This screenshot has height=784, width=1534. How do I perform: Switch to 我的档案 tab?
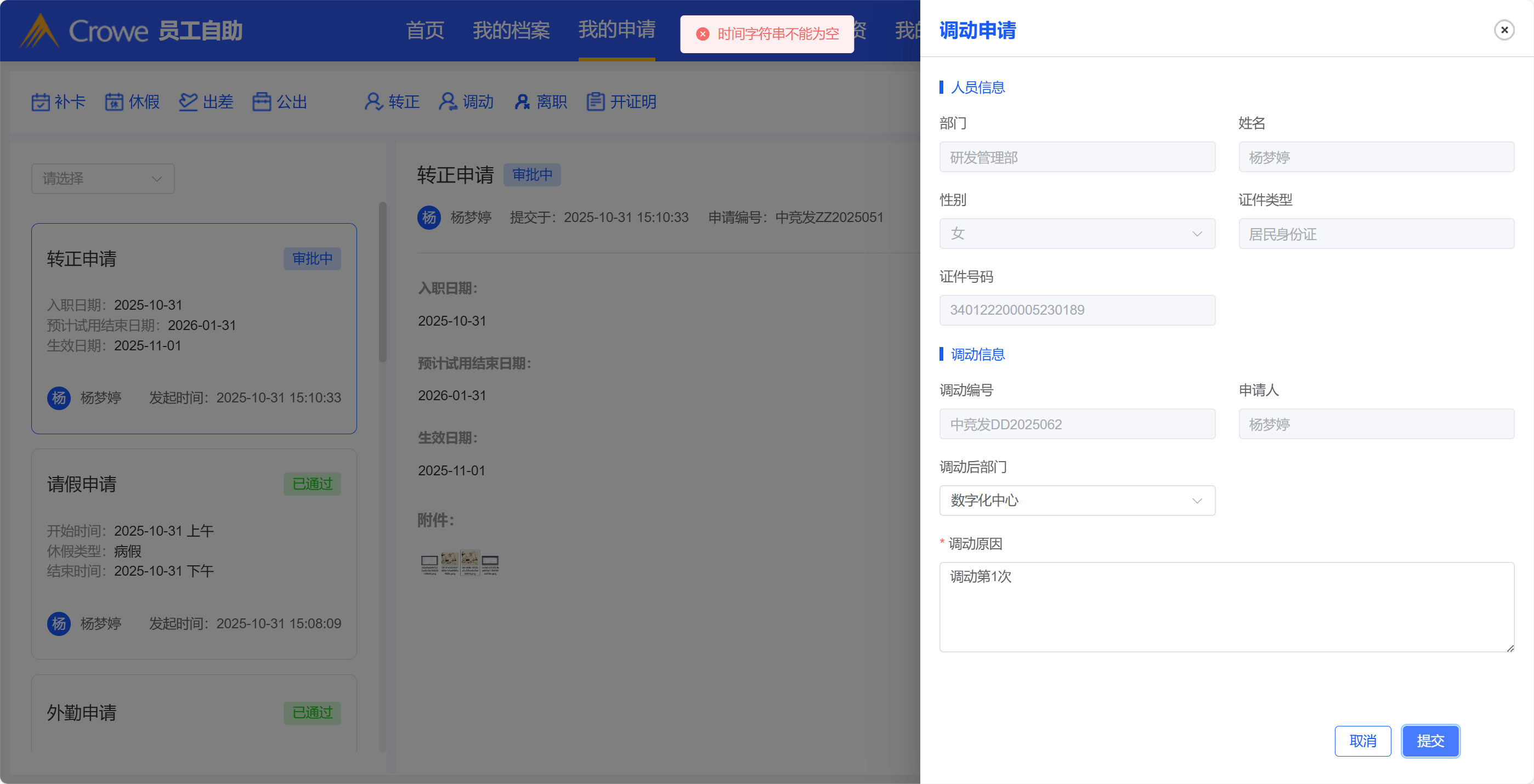pyautogui.click(x=511, y=30)
